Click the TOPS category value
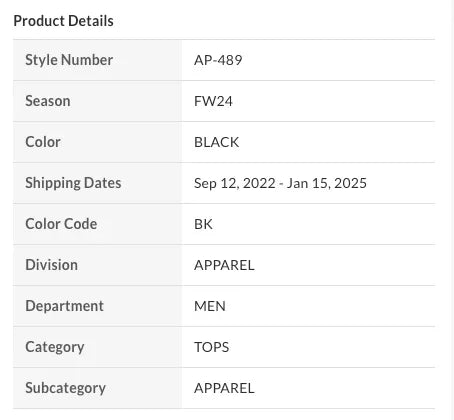 (x=211, y=347)
